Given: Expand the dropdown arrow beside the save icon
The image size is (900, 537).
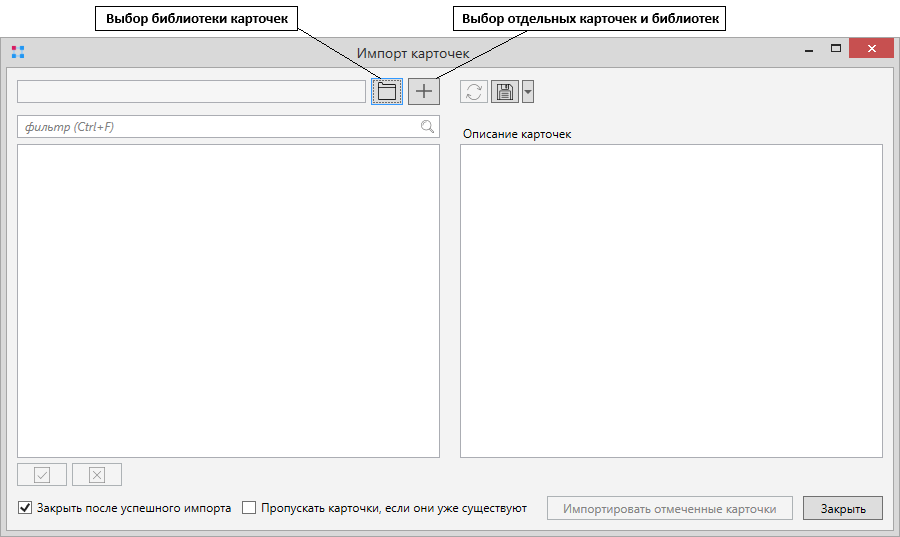Looking at the screenshot, I should click(528, 92).
